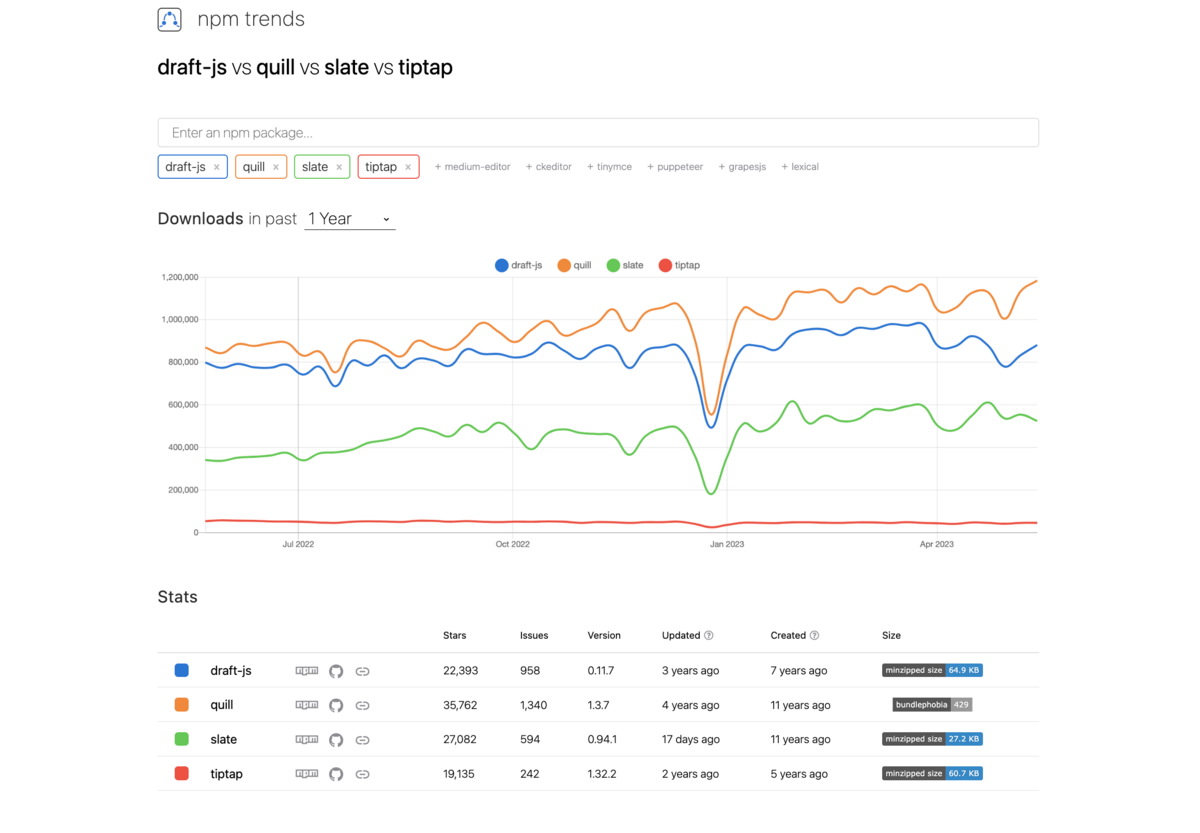Open tiptap minzipped size 60.7 KB badge

(932, 774)
